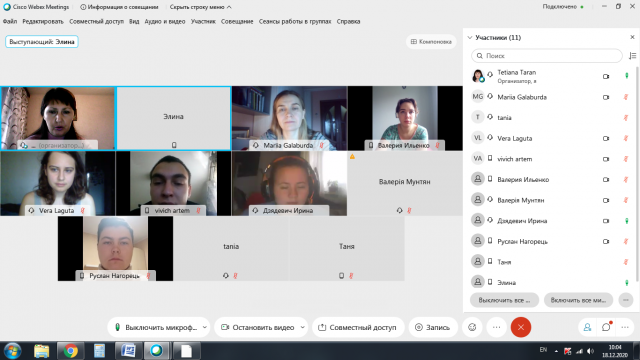Click Руслан Нагорець's camera icon

point(606,242)
